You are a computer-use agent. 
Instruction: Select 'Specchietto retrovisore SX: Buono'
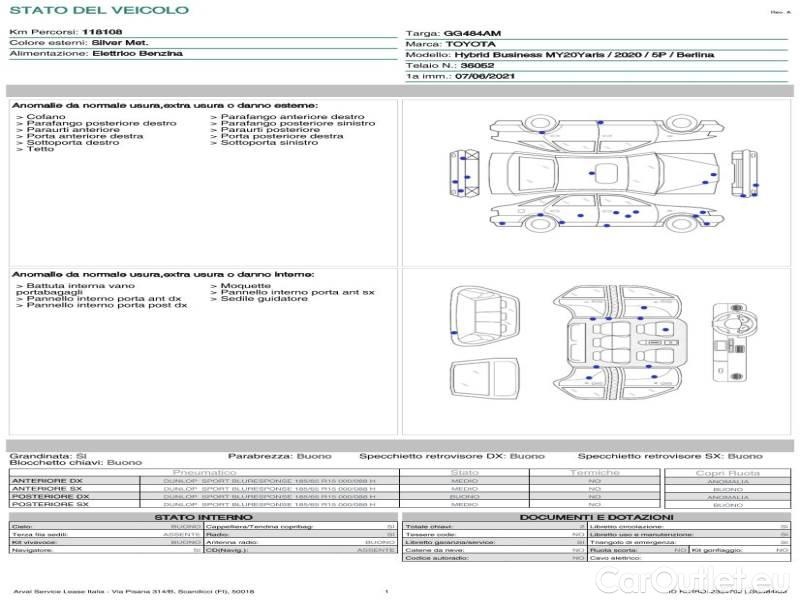[x=670, y=456]
